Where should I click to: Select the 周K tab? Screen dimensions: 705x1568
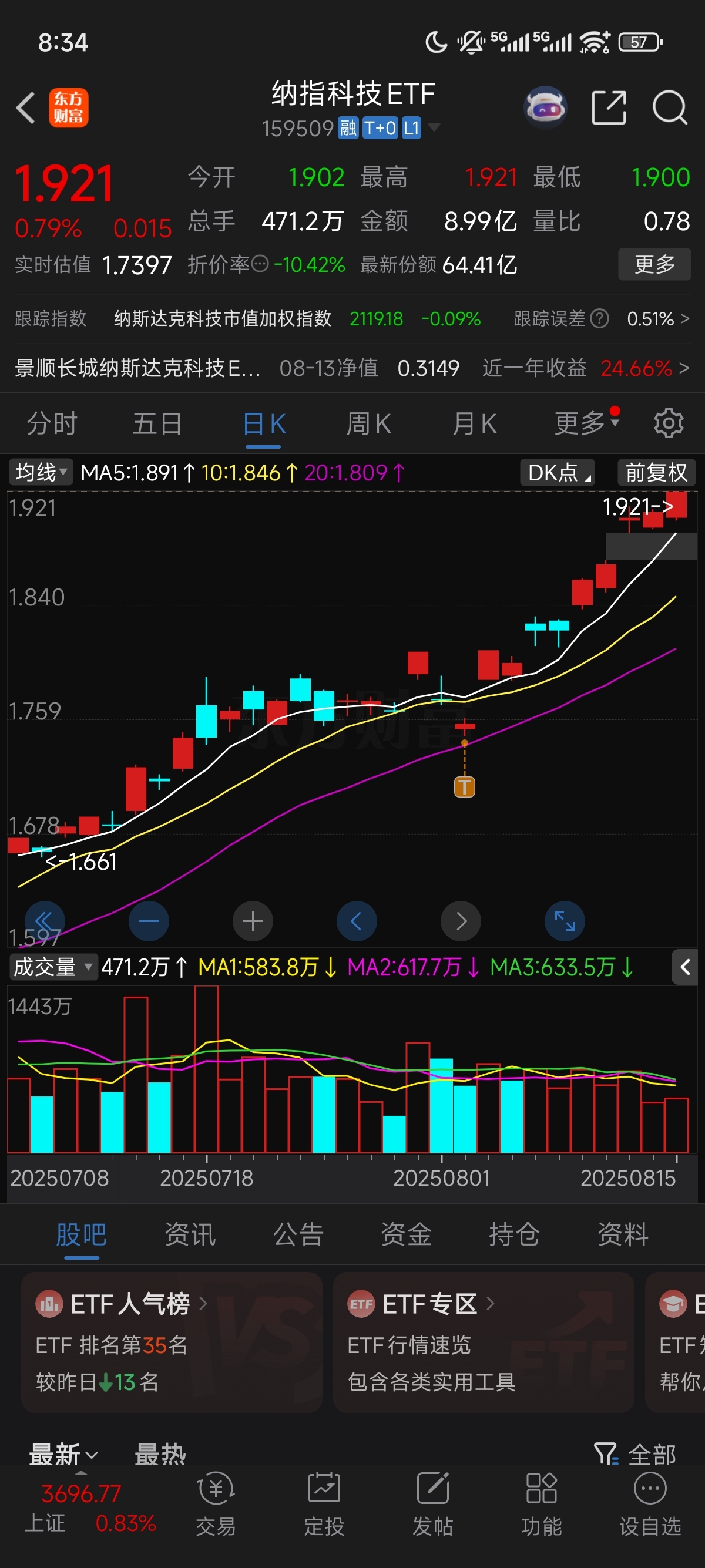pyautogui.click(x=369, y=423)
